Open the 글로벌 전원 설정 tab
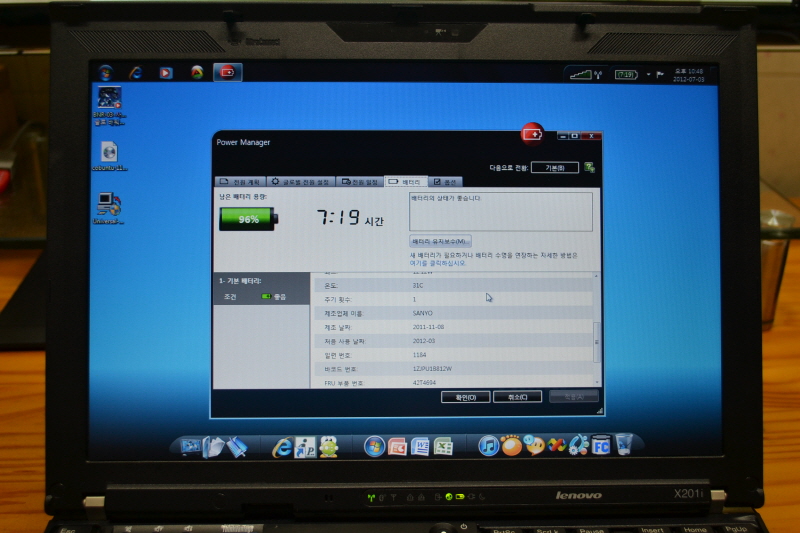The width and height of the screenshot is (800, 533). coord(299,182)
